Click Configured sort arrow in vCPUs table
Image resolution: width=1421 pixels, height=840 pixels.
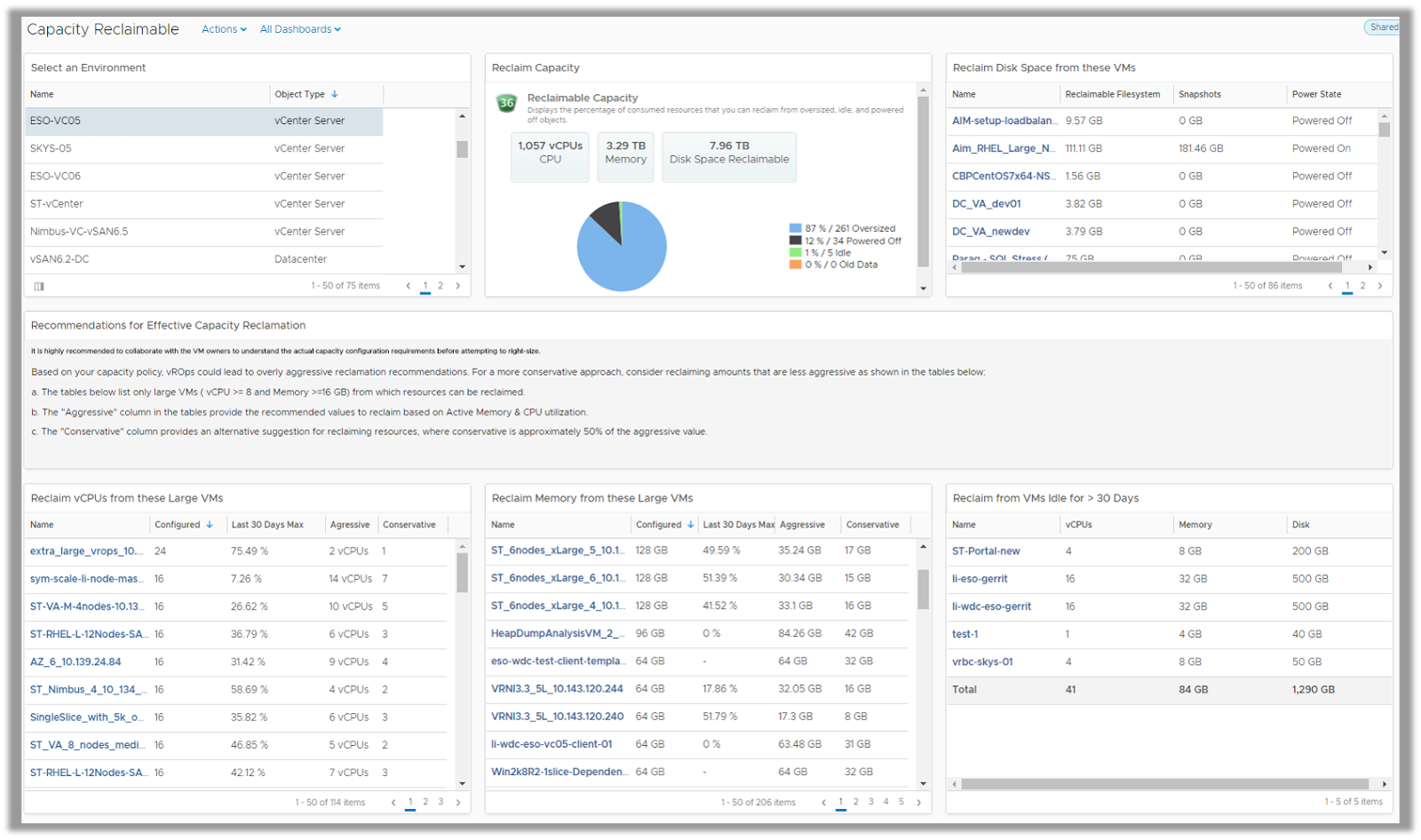(210, 525)
